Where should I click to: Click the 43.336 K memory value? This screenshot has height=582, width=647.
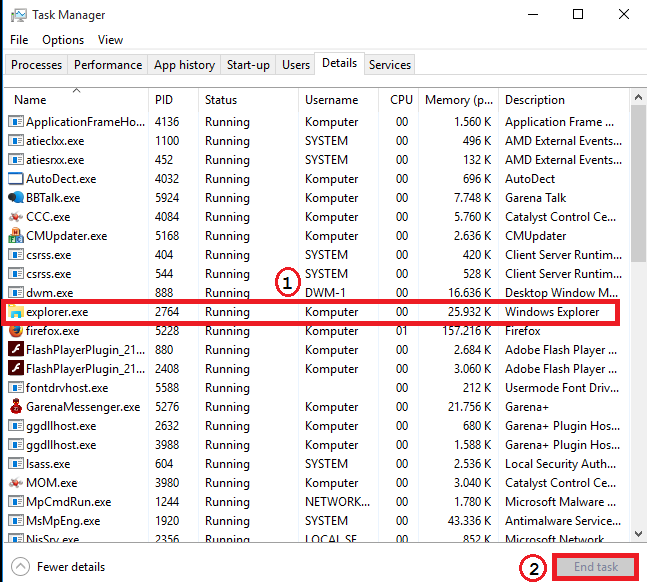470,520
